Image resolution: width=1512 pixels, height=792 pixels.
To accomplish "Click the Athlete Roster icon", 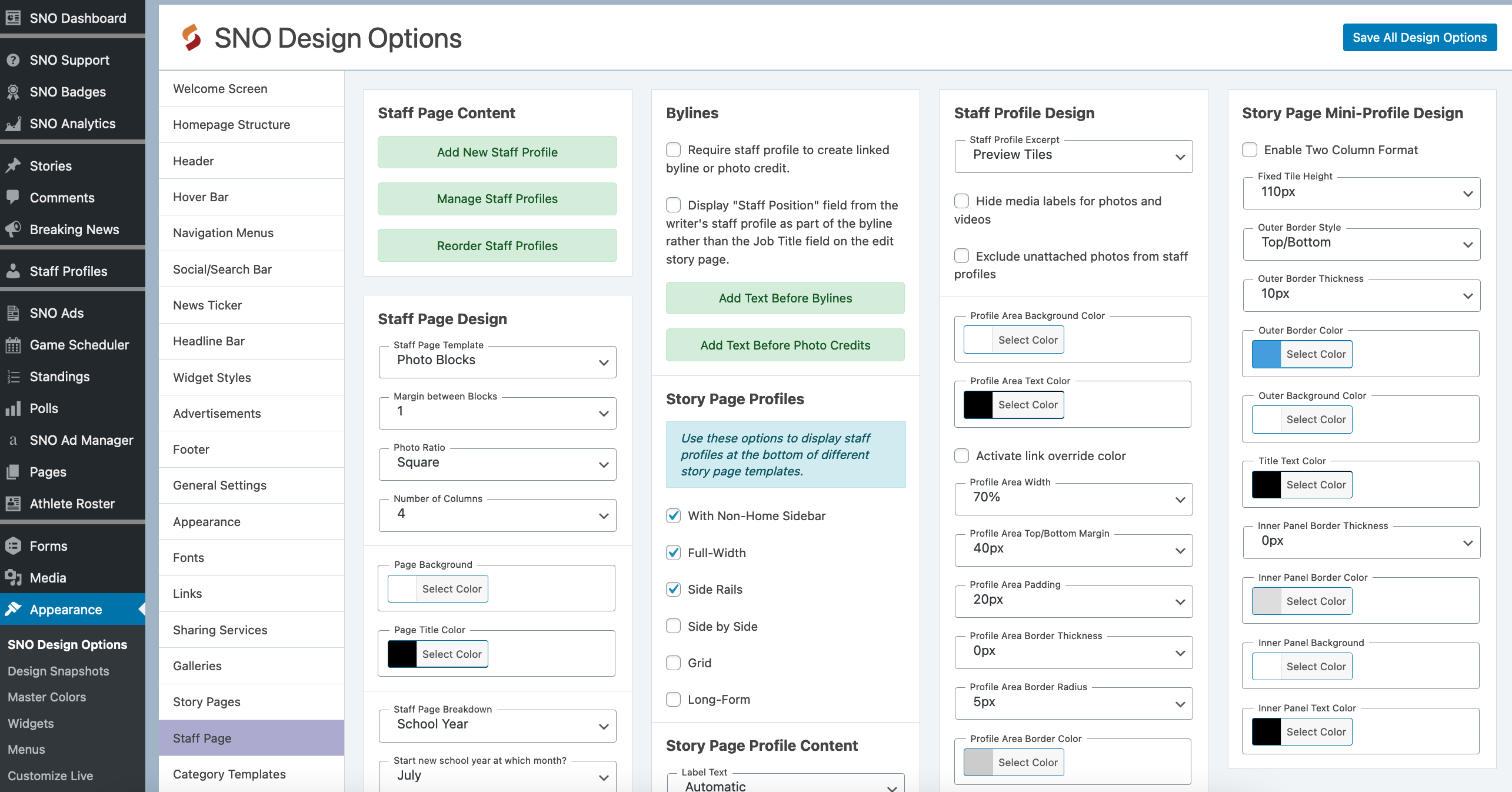I will coord(13,504).
